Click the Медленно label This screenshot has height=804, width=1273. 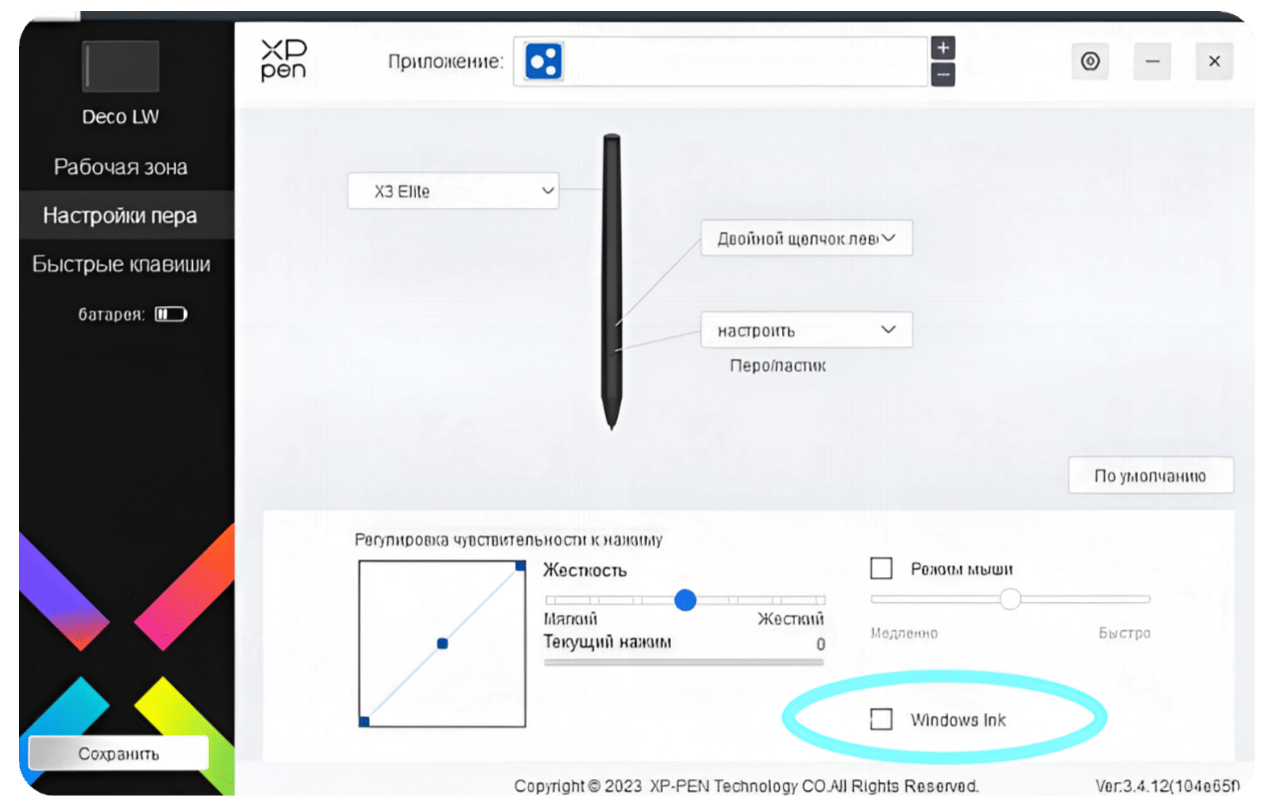[x=904, y=634]
